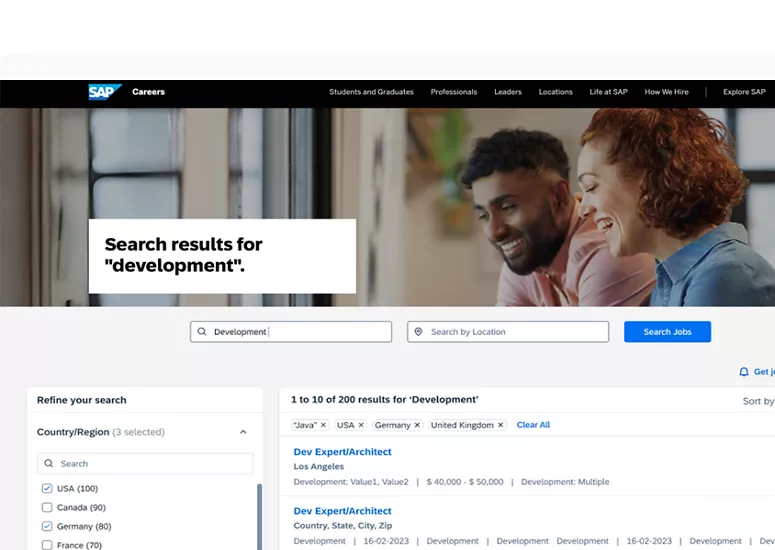The image size is (775, 550).
Task: Click the Search by Location field
Action: 515,332
